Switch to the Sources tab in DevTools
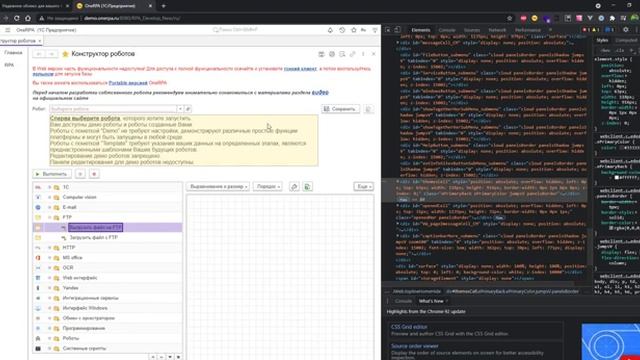The height and width of the screenshot is (360, 640). click(471, 30)
